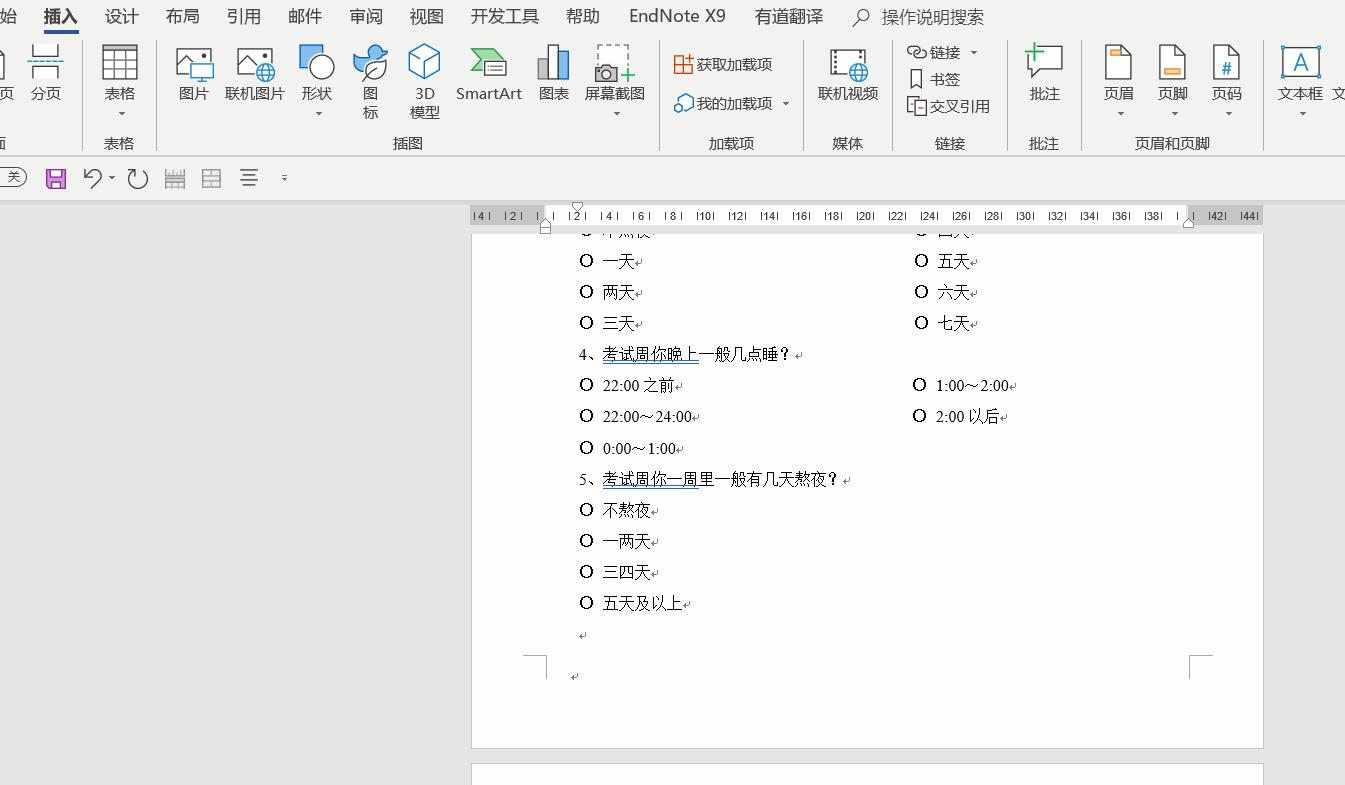Insert a picture with the 图片 icon
The width and height of the screenshot is (1345, 785).
click(x=194, y=75)
